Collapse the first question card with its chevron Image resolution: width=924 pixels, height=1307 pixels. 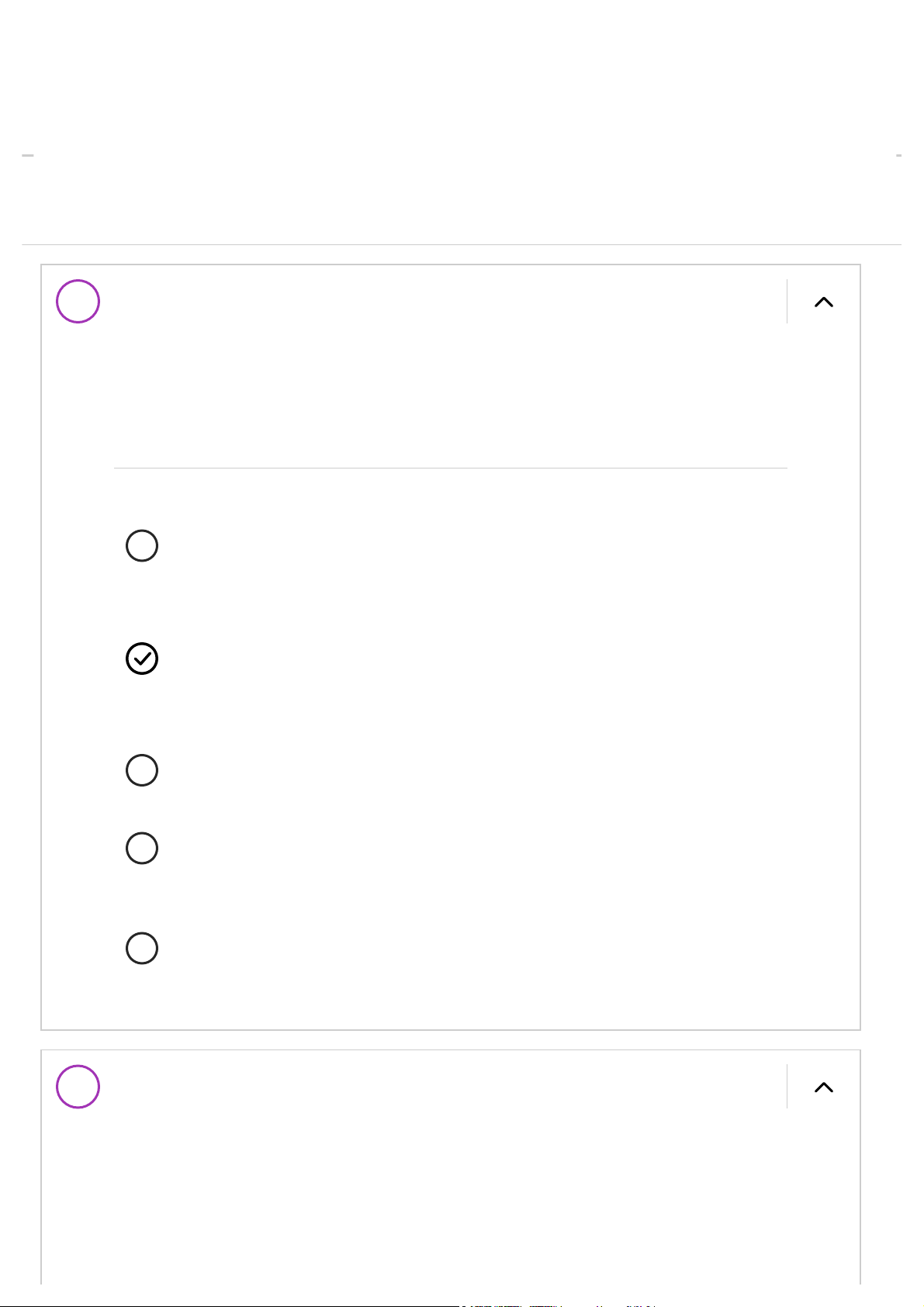pyautogui.click(x=823, y=303)
